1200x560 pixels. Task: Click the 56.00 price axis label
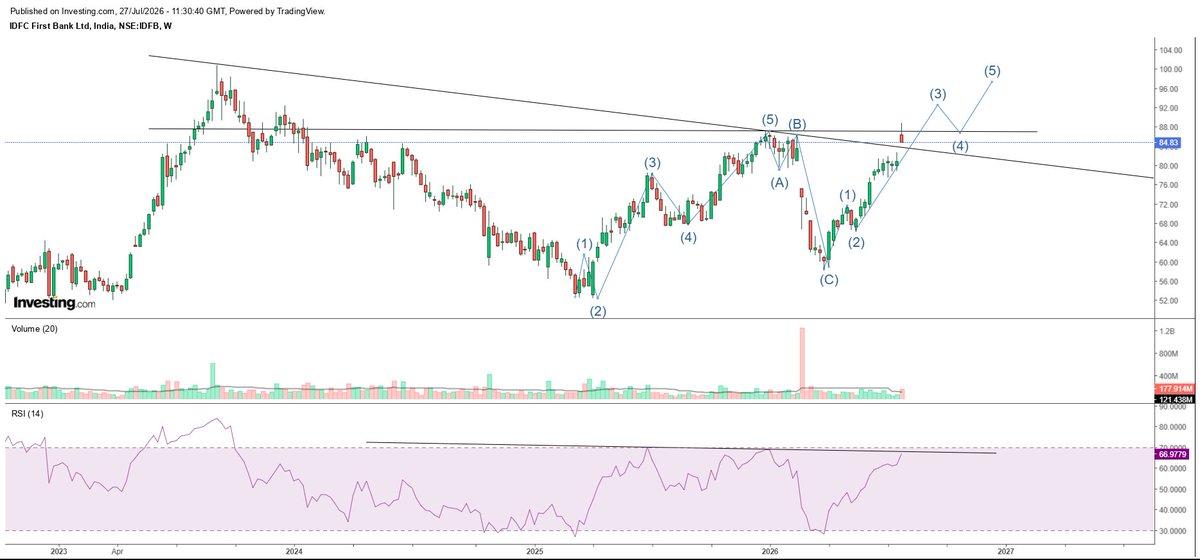click(x=1168, y=281)
